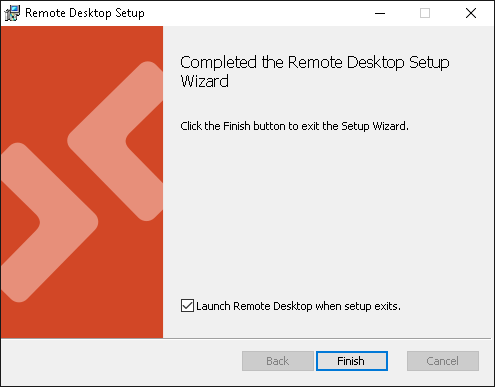Click the grayed-out maximize window button
The image size is (495, 387).
tap(425, 13)
